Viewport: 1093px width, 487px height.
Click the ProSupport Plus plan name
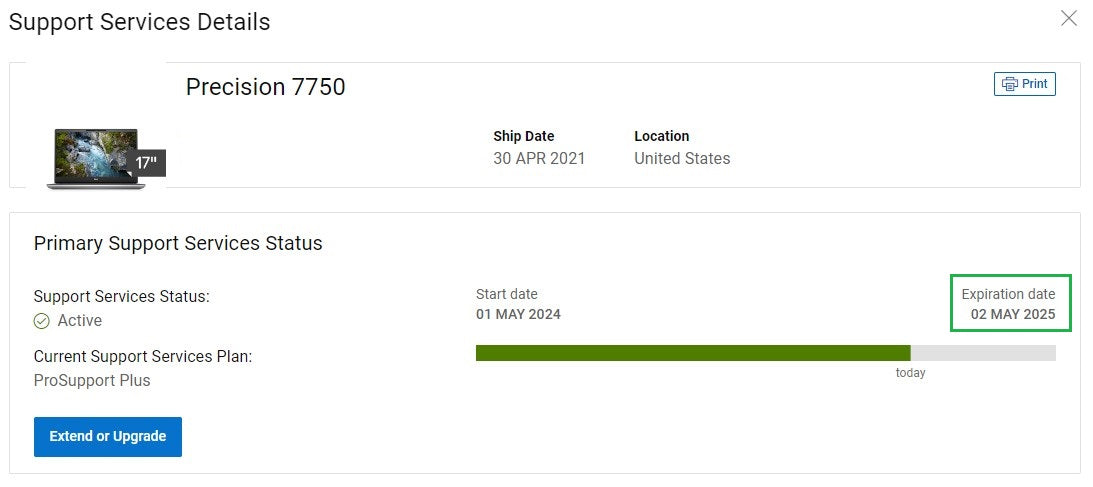pyautogui.click(x=92, y=380)
